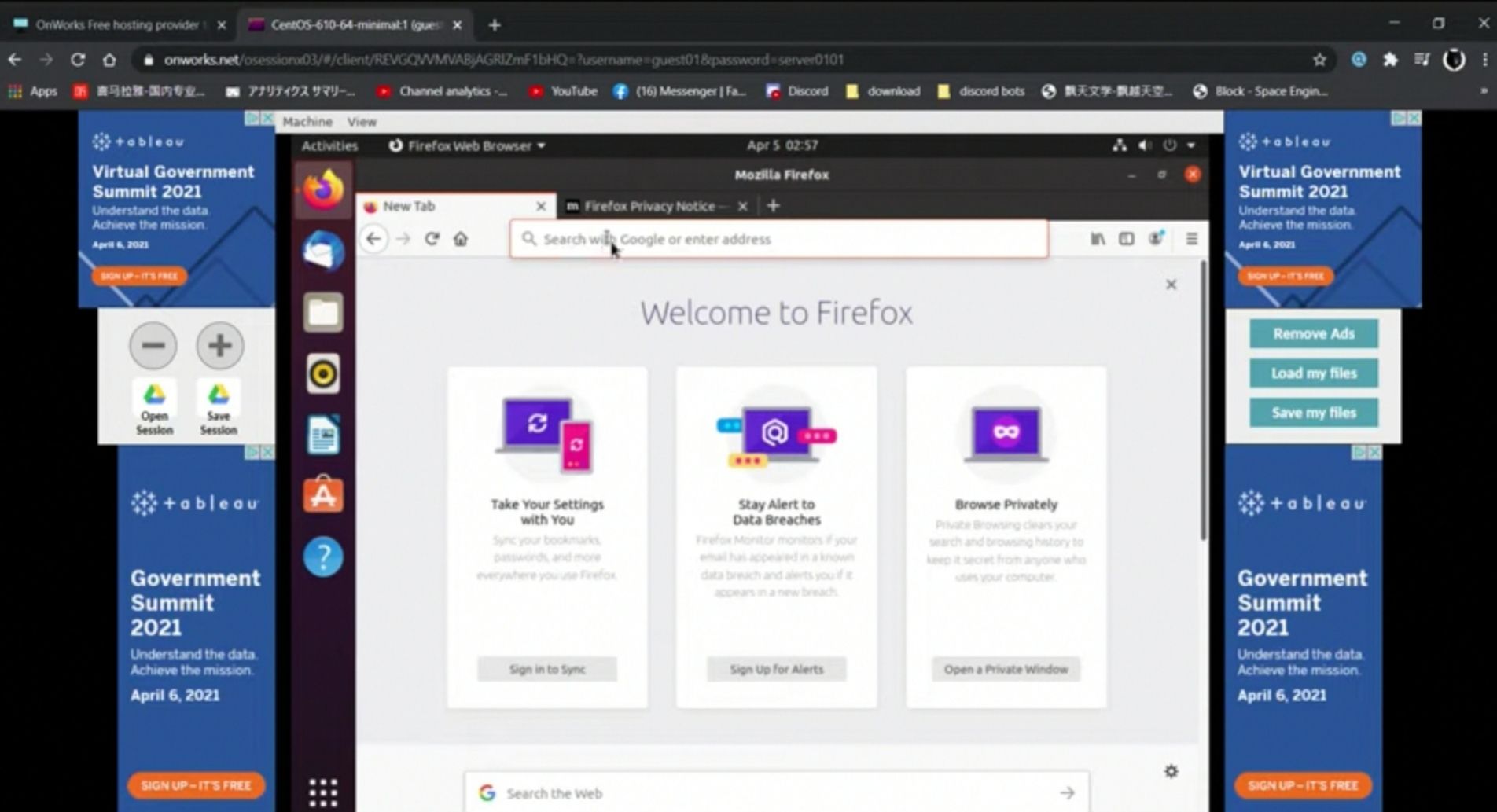Switch to the Firefox Privacy Notice tab

point(657,206)
